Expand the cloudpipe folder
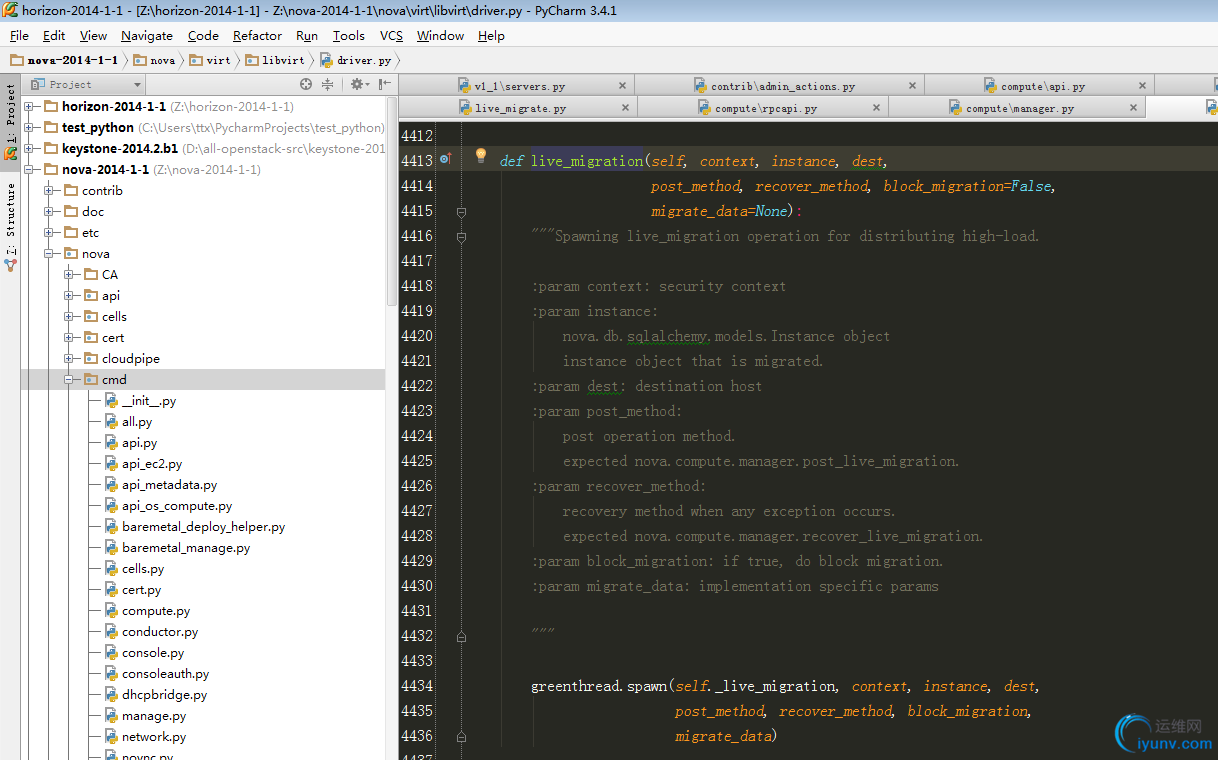Viewport: 1218px width, 760px height. [69, 359]
